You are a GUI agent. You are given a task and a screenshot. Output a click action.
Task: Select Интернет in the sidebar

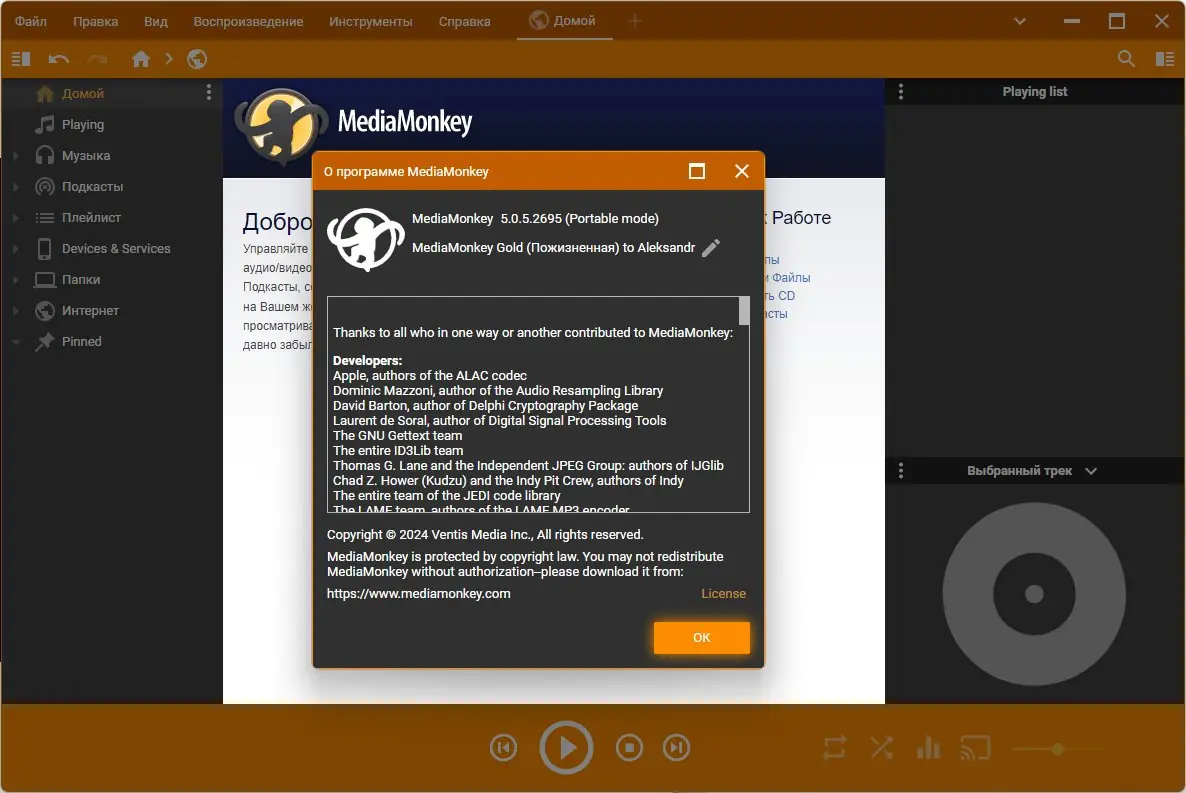[90, 310]
